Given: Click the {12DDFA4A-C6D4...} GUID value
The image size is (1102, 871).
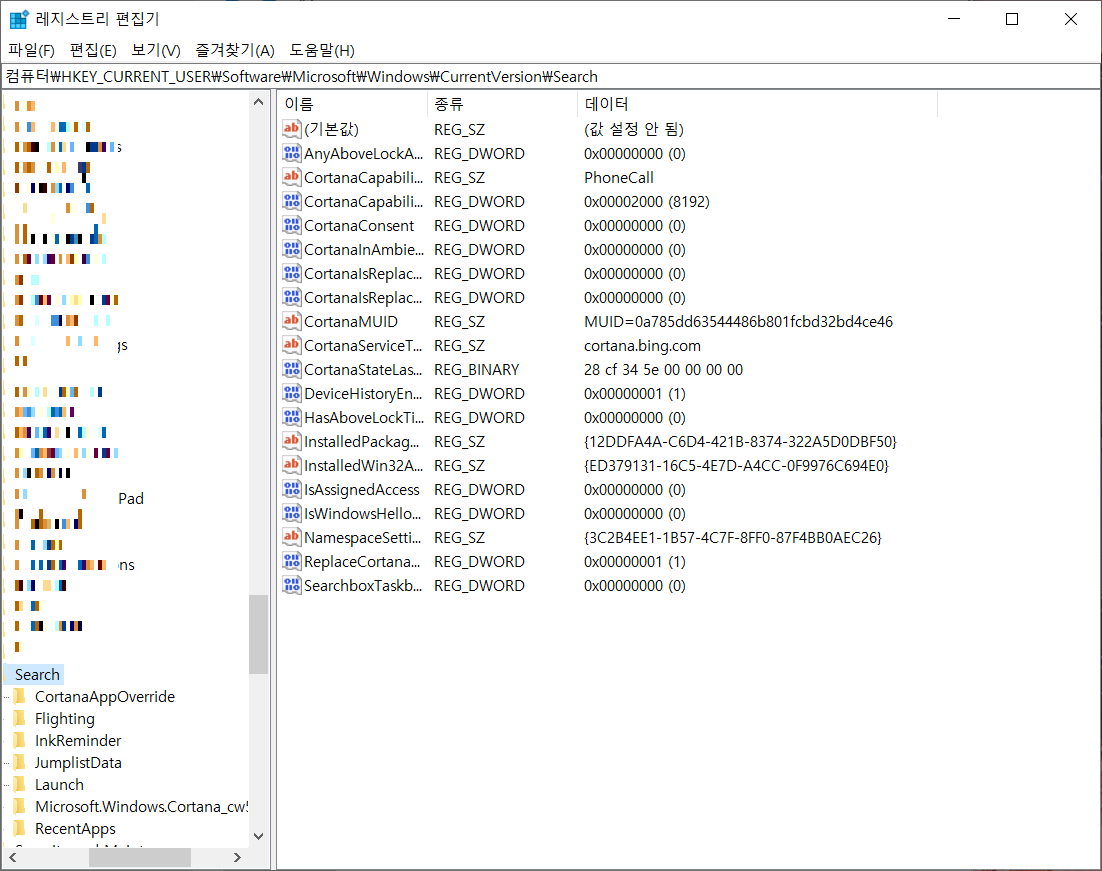Looking at the screenshot, I should click(x=740, y=441).
